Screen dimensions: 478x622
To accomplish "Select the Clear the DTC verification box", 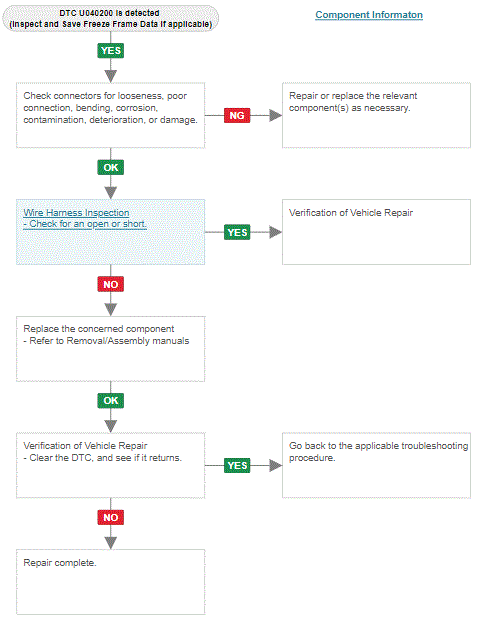I will coord(111,465).
